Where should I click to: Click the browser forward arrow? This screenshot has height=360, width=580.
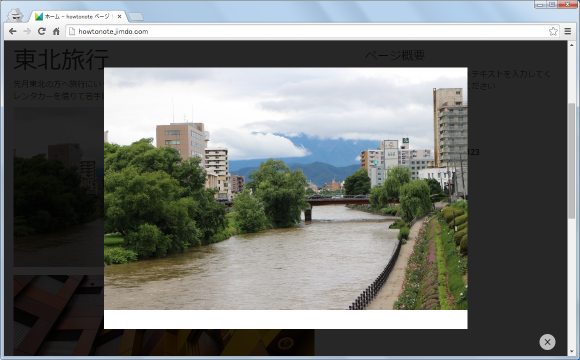[x=27, y=31]
